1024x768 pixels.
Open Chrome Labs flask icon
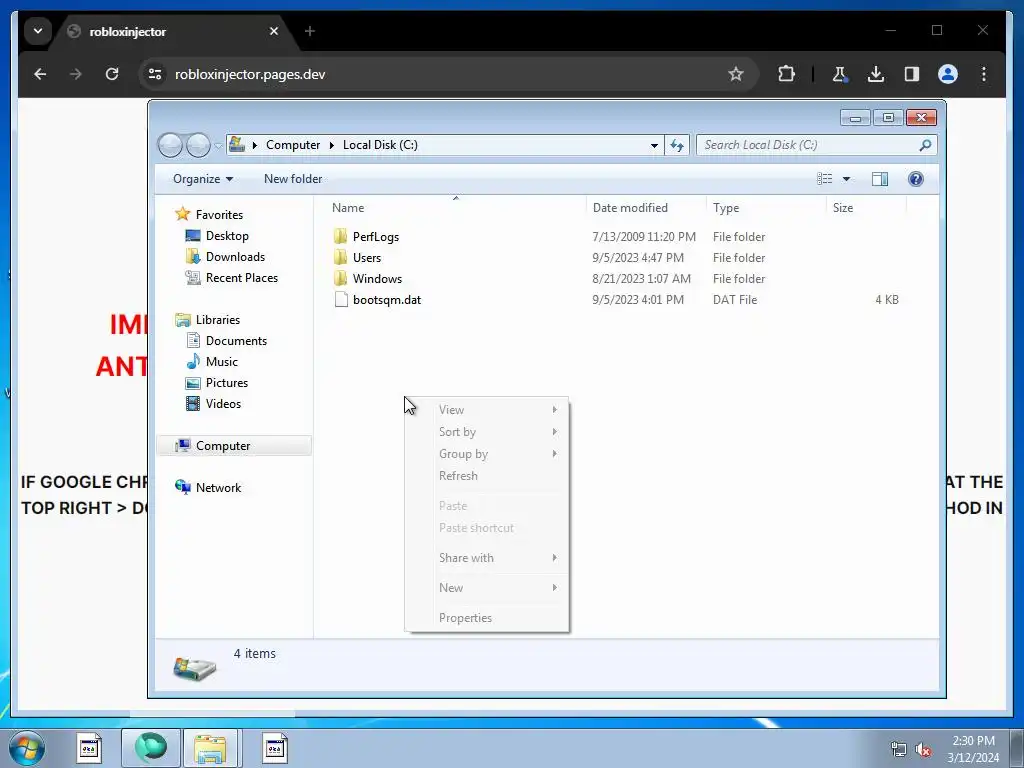[x=840, y=74]
